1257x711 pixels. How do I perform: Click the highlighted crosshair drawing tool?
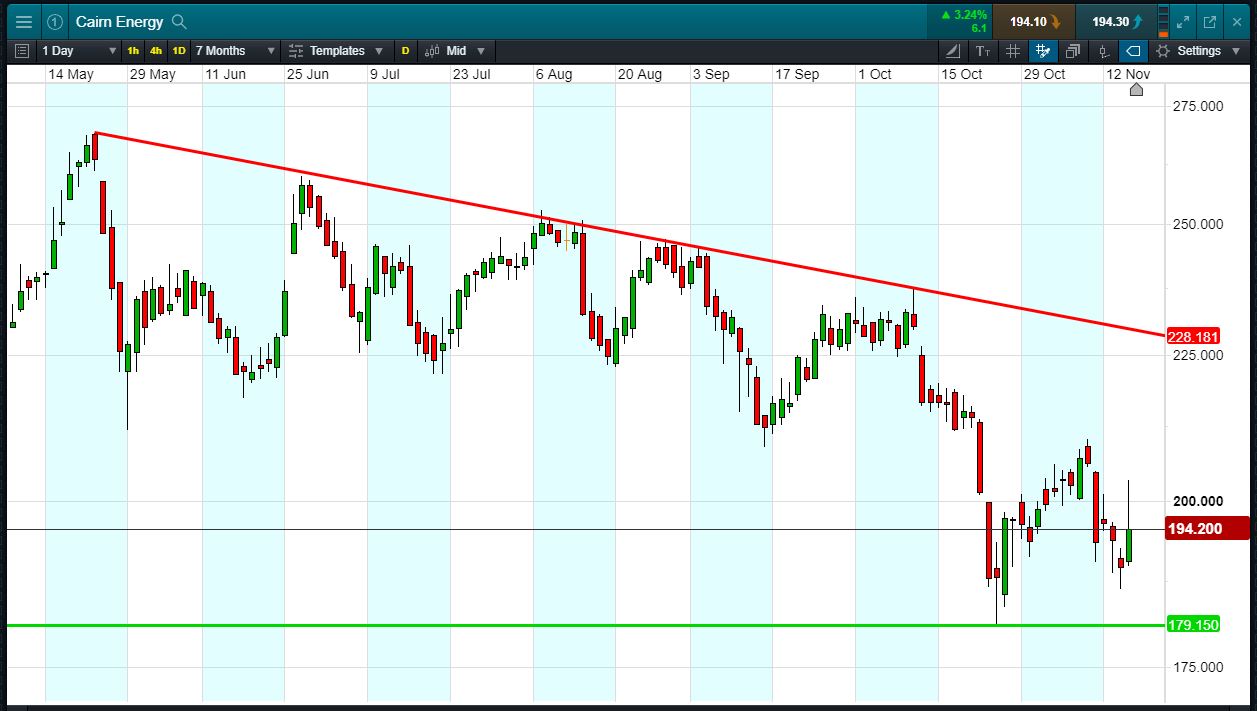pyautogui.click(x=1043, y=50)
